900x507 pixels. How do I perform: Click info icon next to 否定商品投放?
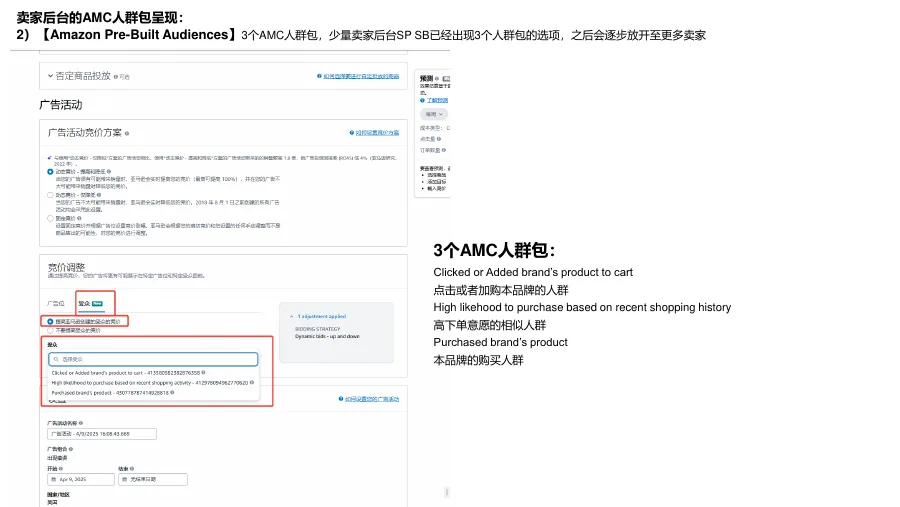pyautogui.click(x=115, y=77)
